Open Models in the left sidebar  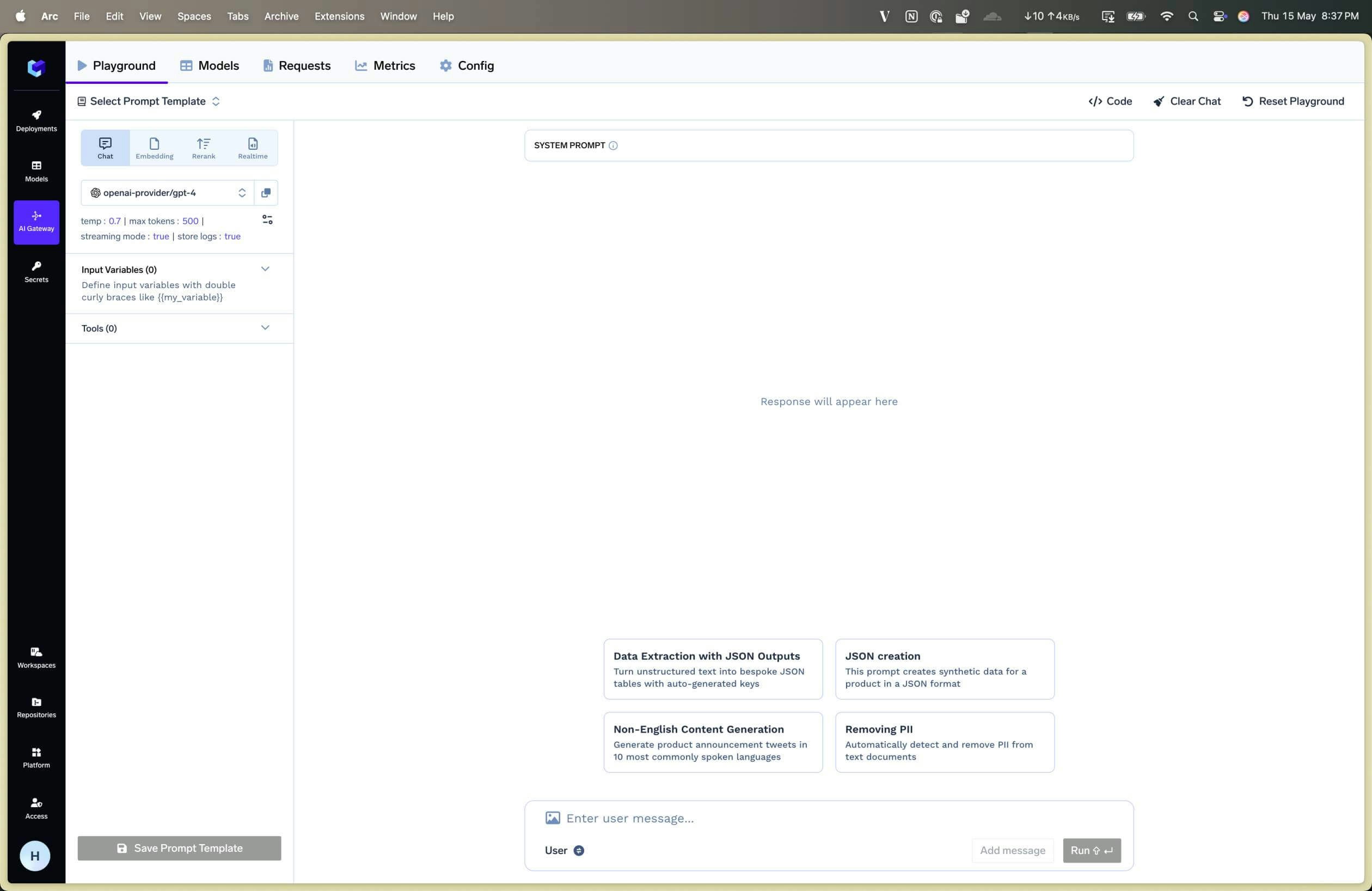(x=36, y=171)
